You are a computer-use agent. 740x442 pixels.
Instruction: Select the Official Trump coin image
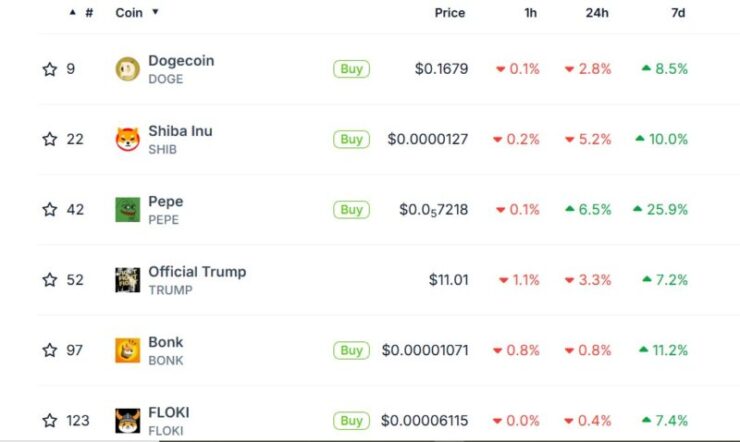tap(127, 280)
